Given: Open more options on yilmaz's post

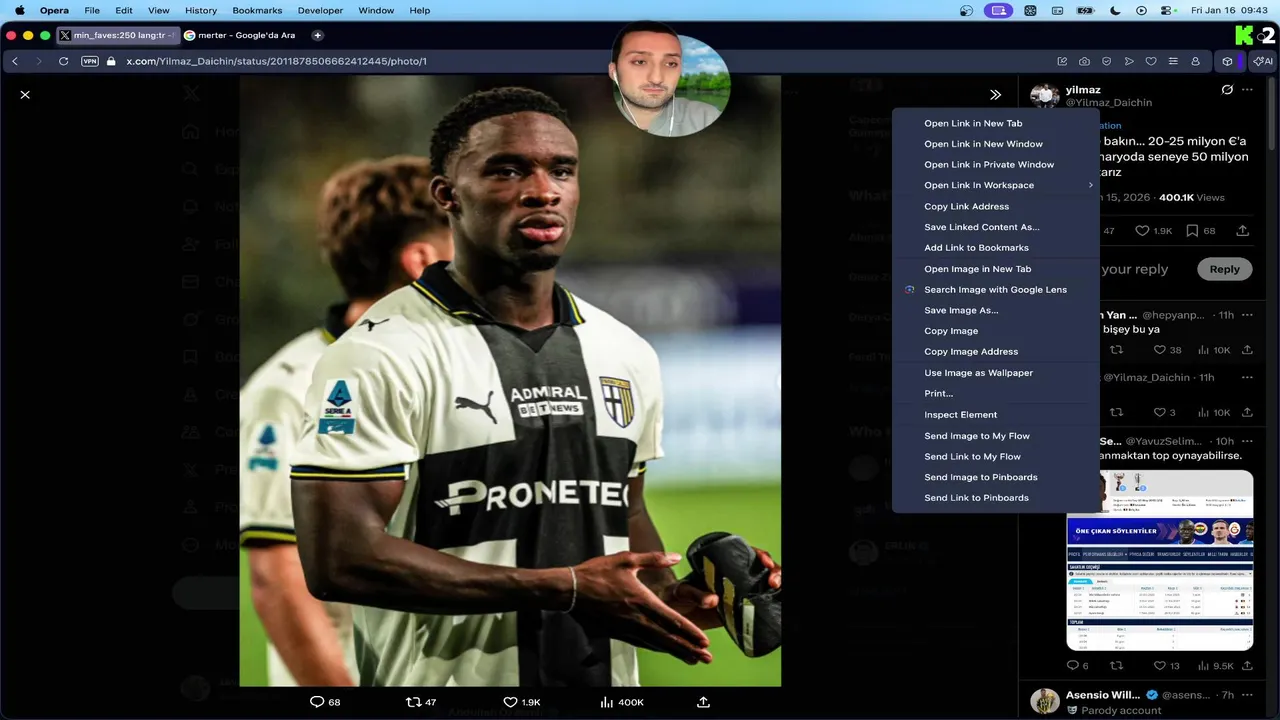Looking at the screenshot, I should (x=1247, y=90).
